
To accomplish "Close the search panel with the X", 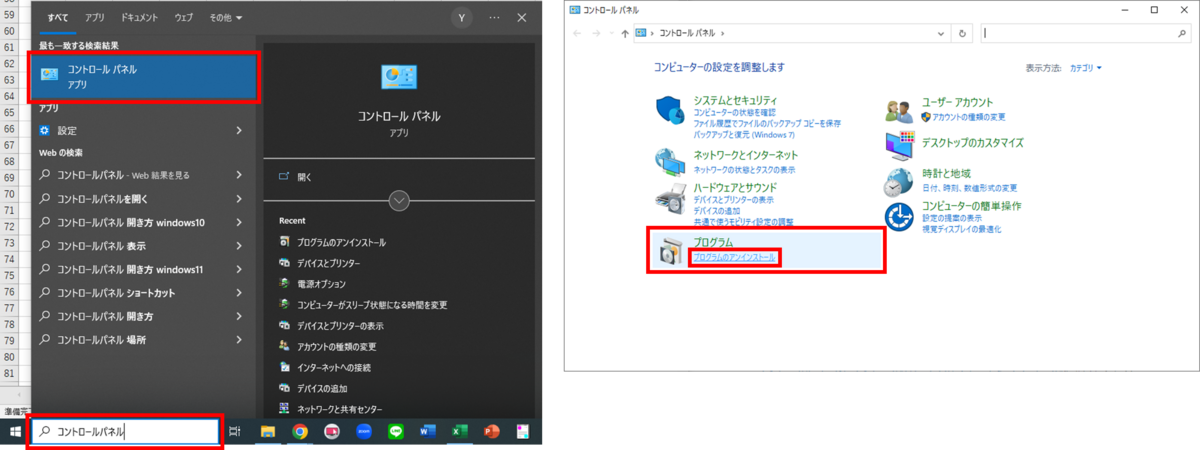I will click(521, 17).
